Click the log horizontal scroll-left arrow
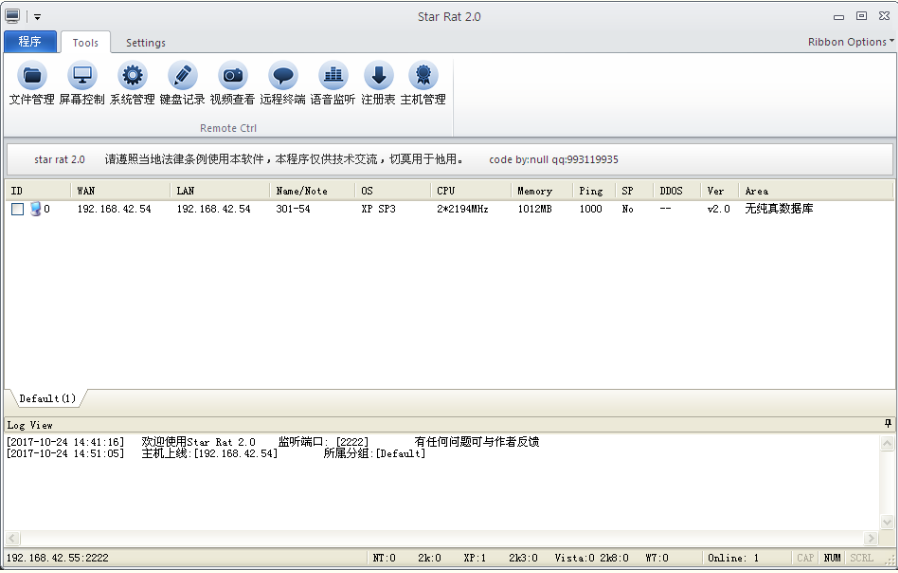Viewport: 898px width, 573px height. click(x=13, y=538)
